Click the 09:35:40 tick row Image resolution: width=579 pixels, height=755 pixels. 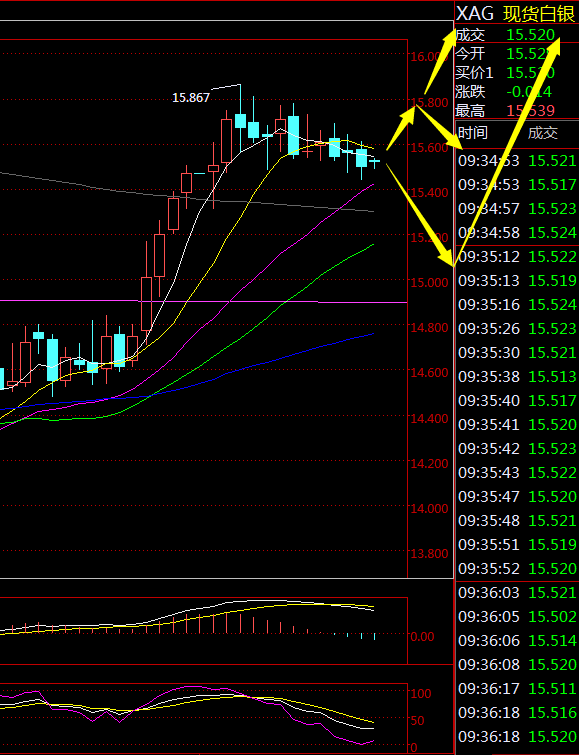tap(517, 401)
